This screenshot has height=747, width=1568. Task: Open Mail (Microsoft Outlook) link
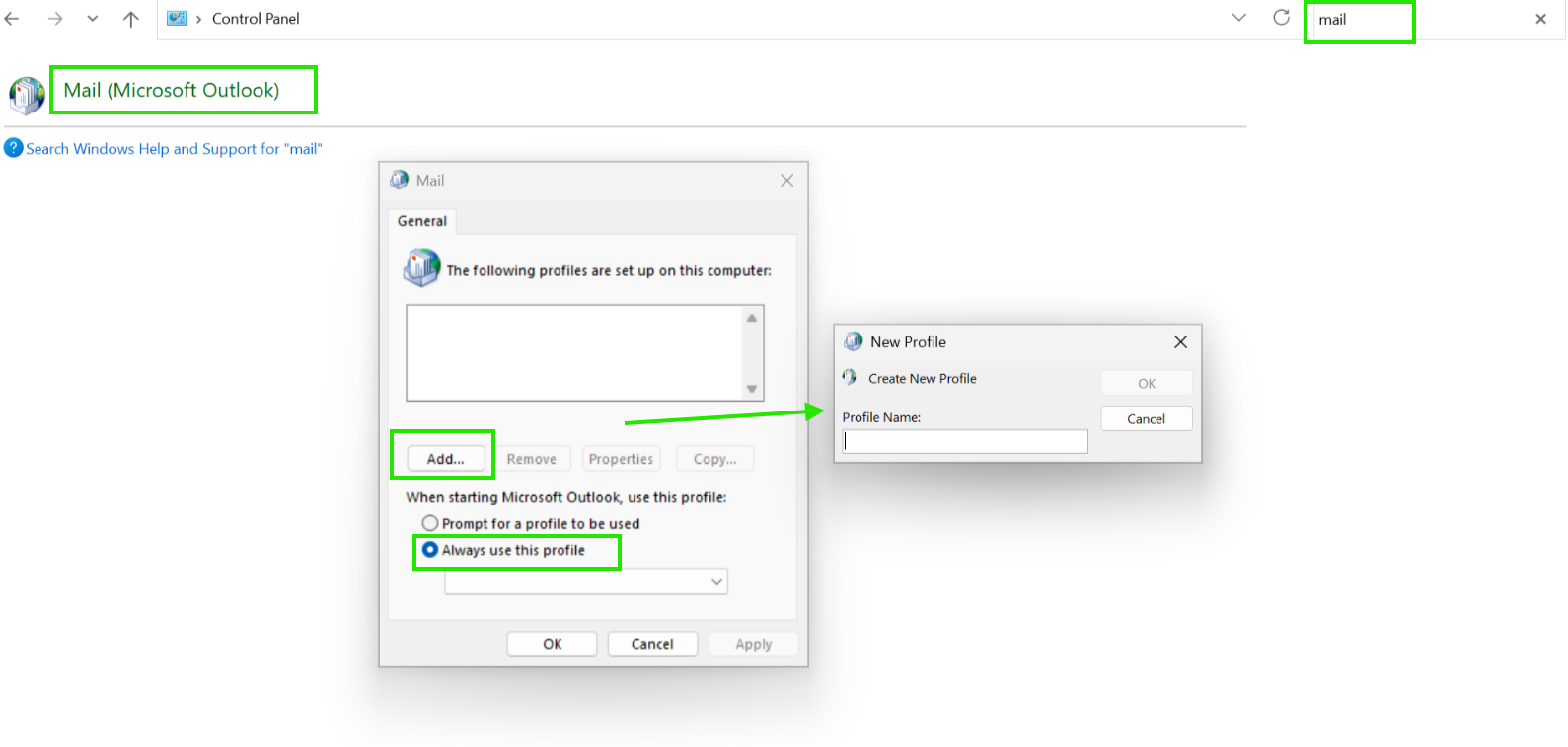(x=172, y=90)
